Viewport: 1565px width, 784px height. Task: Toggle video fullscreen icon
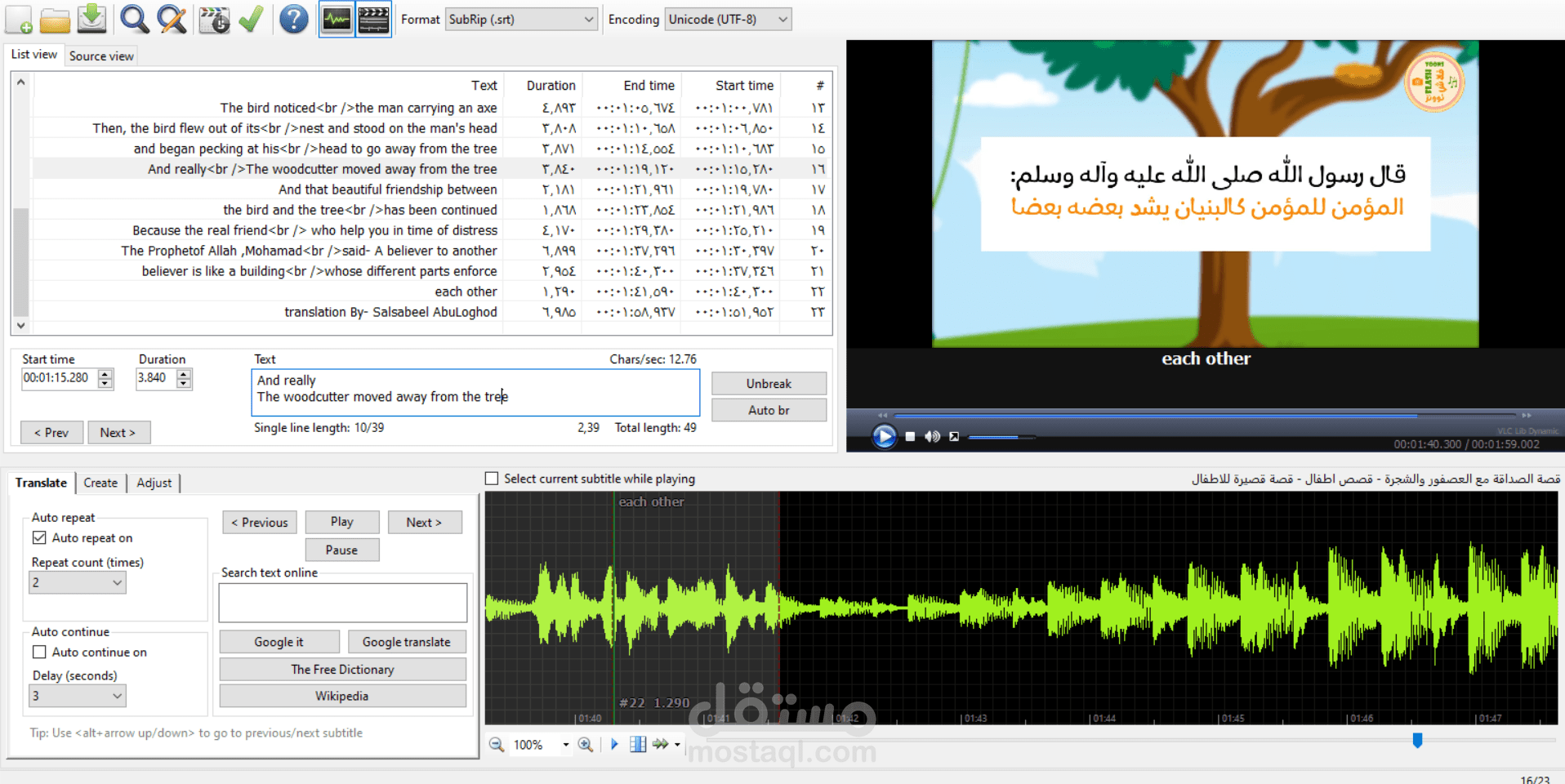(x=953, y=436)
